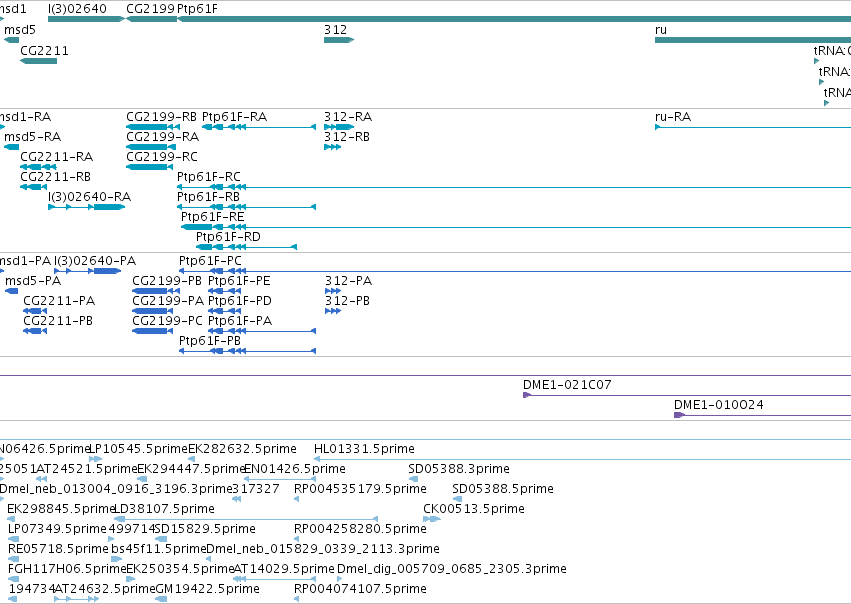
Task: Select protein label CG2199-PA
Action: click(168, 301)
